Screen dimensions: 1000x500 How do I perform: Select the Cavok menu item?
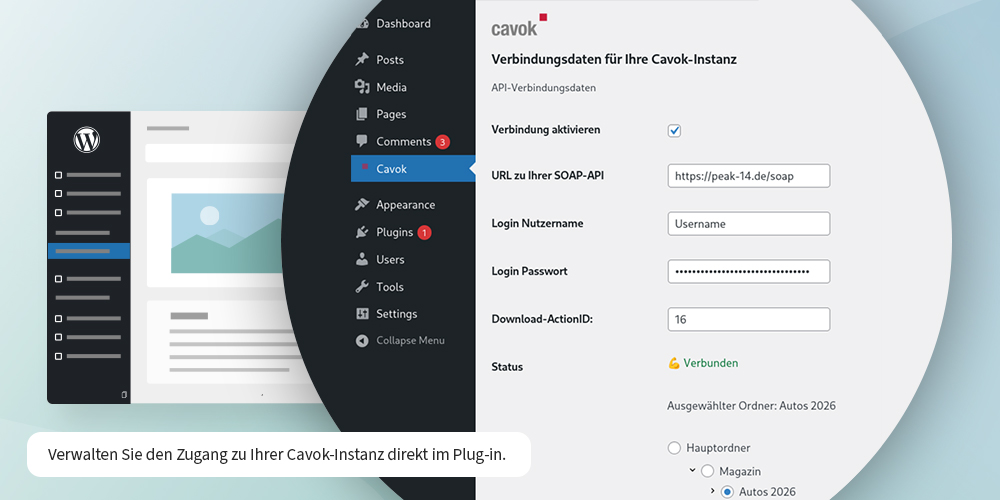(x=413, y=169)
